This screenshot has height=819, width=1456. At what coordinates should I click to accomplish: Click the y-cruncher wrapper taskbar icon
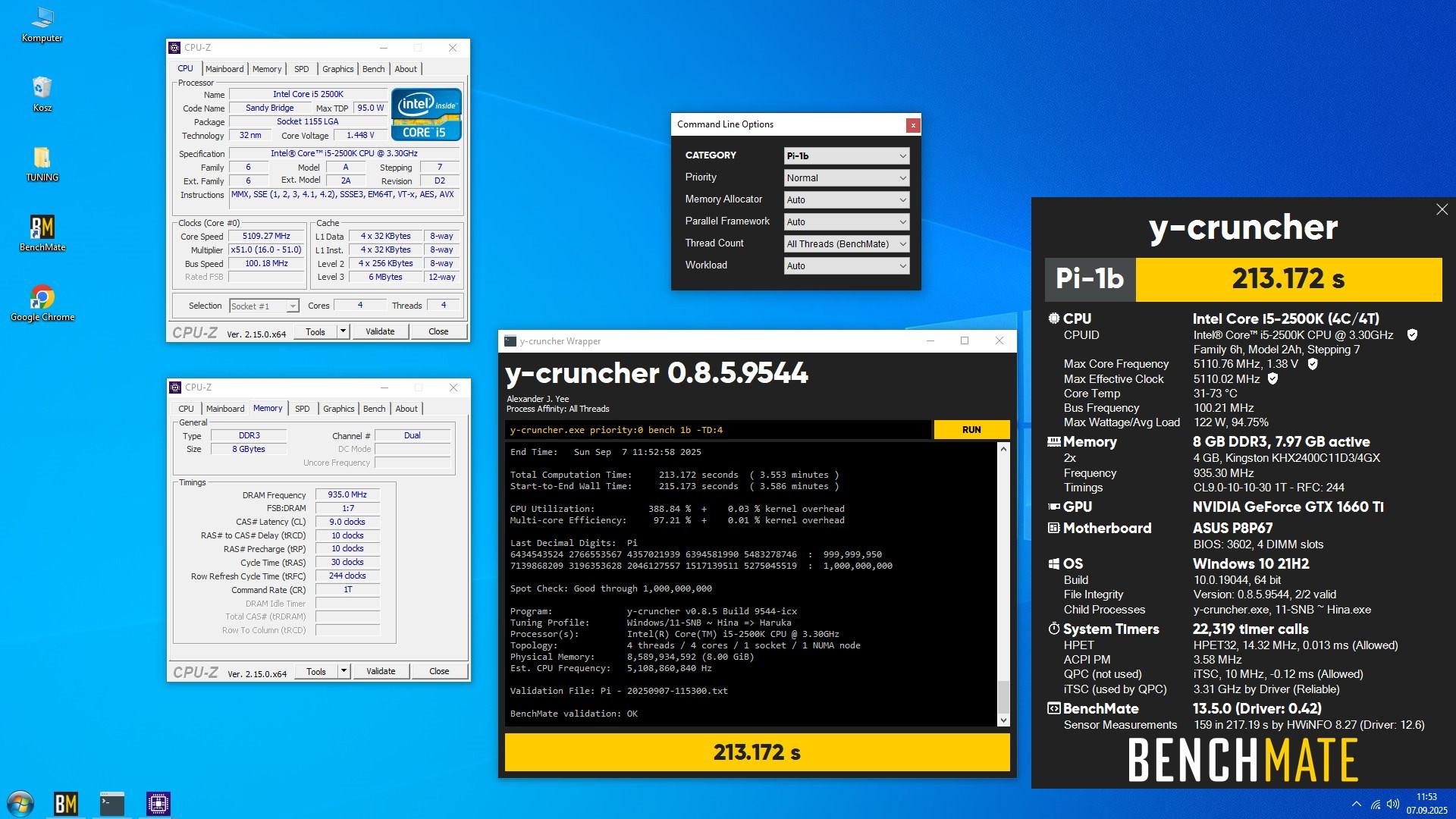112,803
